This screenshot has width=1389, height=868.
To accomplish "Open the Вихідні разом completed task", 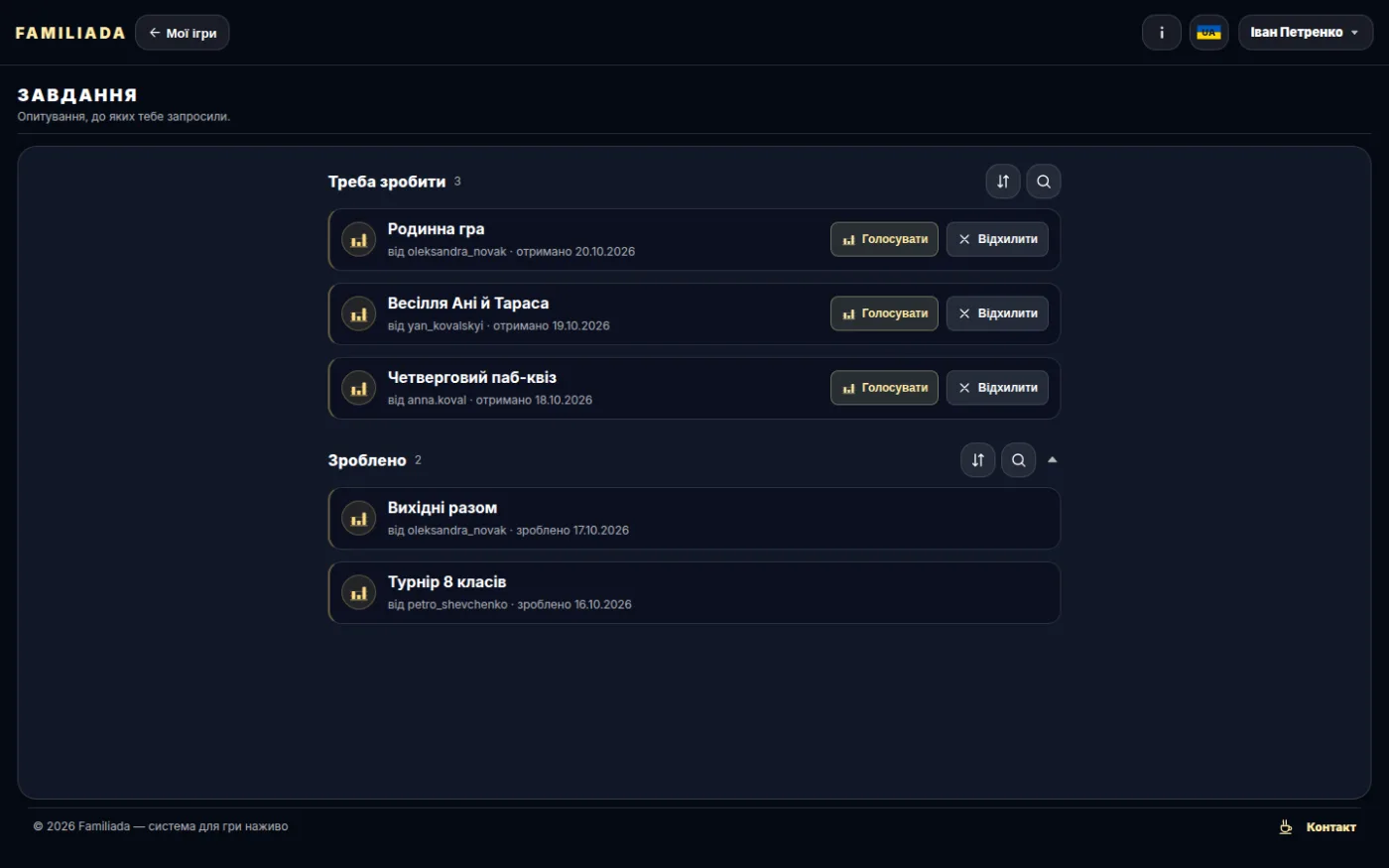I will point(694,519).
